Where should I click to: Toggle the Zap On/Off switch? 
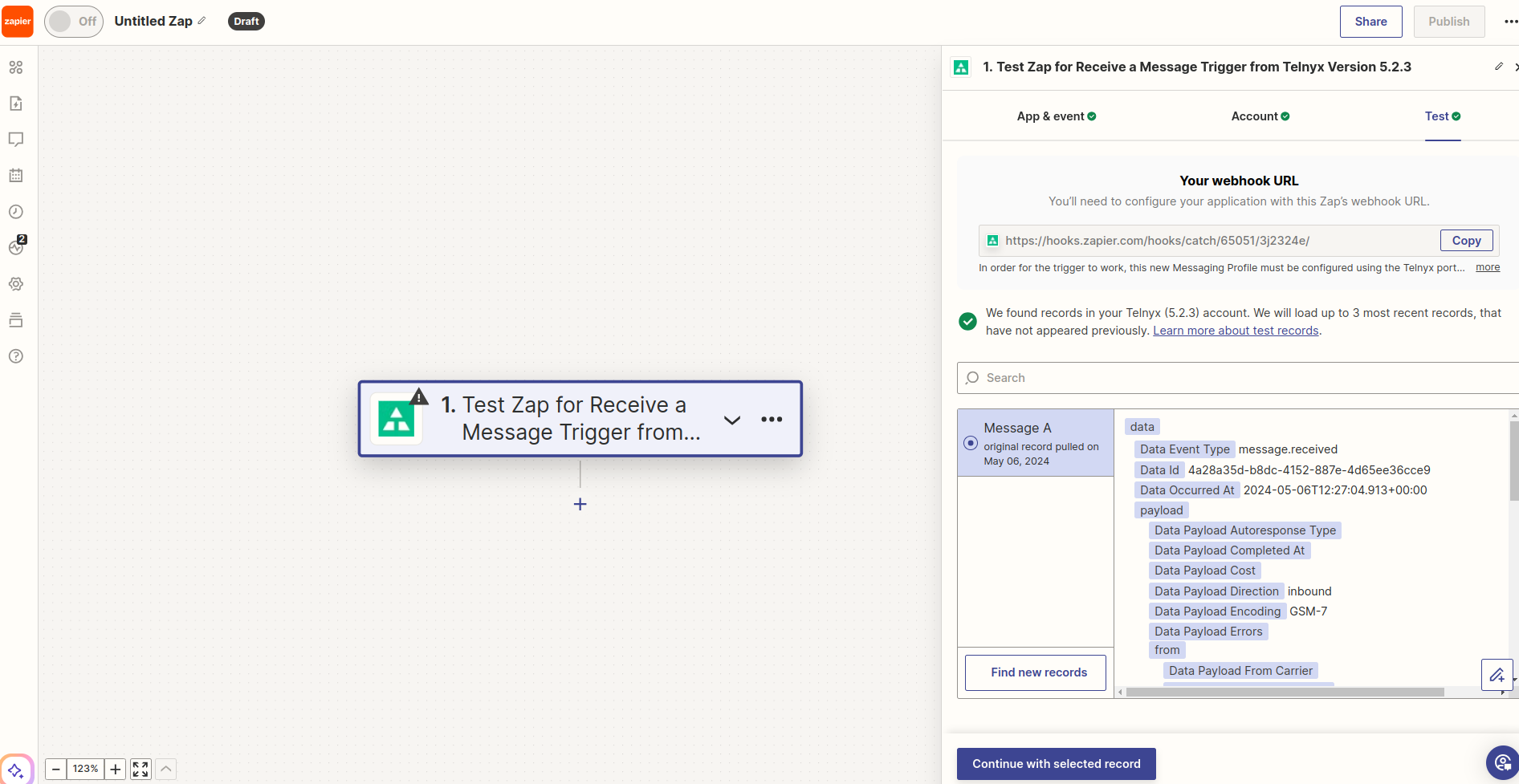pyautogui.click(x=73, y=22)
